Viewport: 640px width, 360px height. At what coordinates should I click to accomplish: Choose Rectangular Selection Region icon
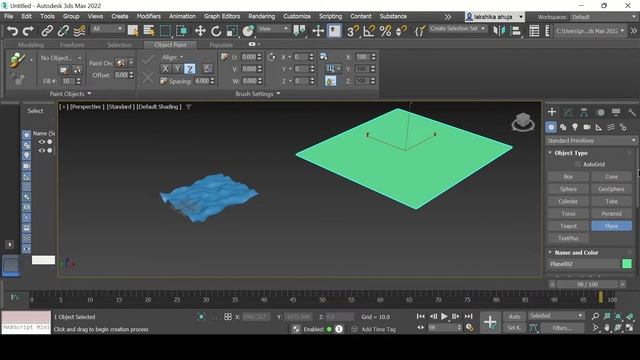(165, 31)
